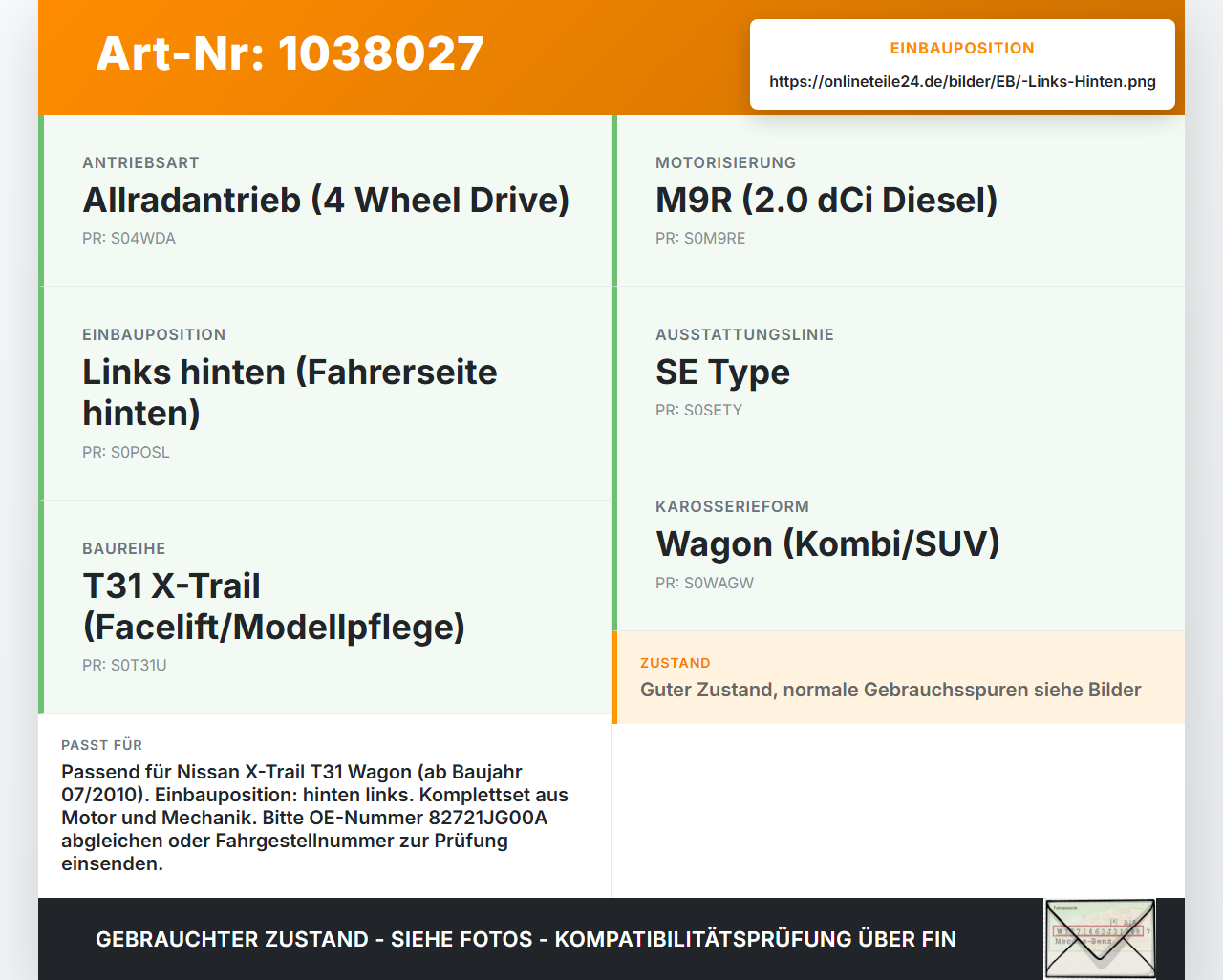
Task: Click the Art-Nr: 1038027 heading
Action: (290, 53)
